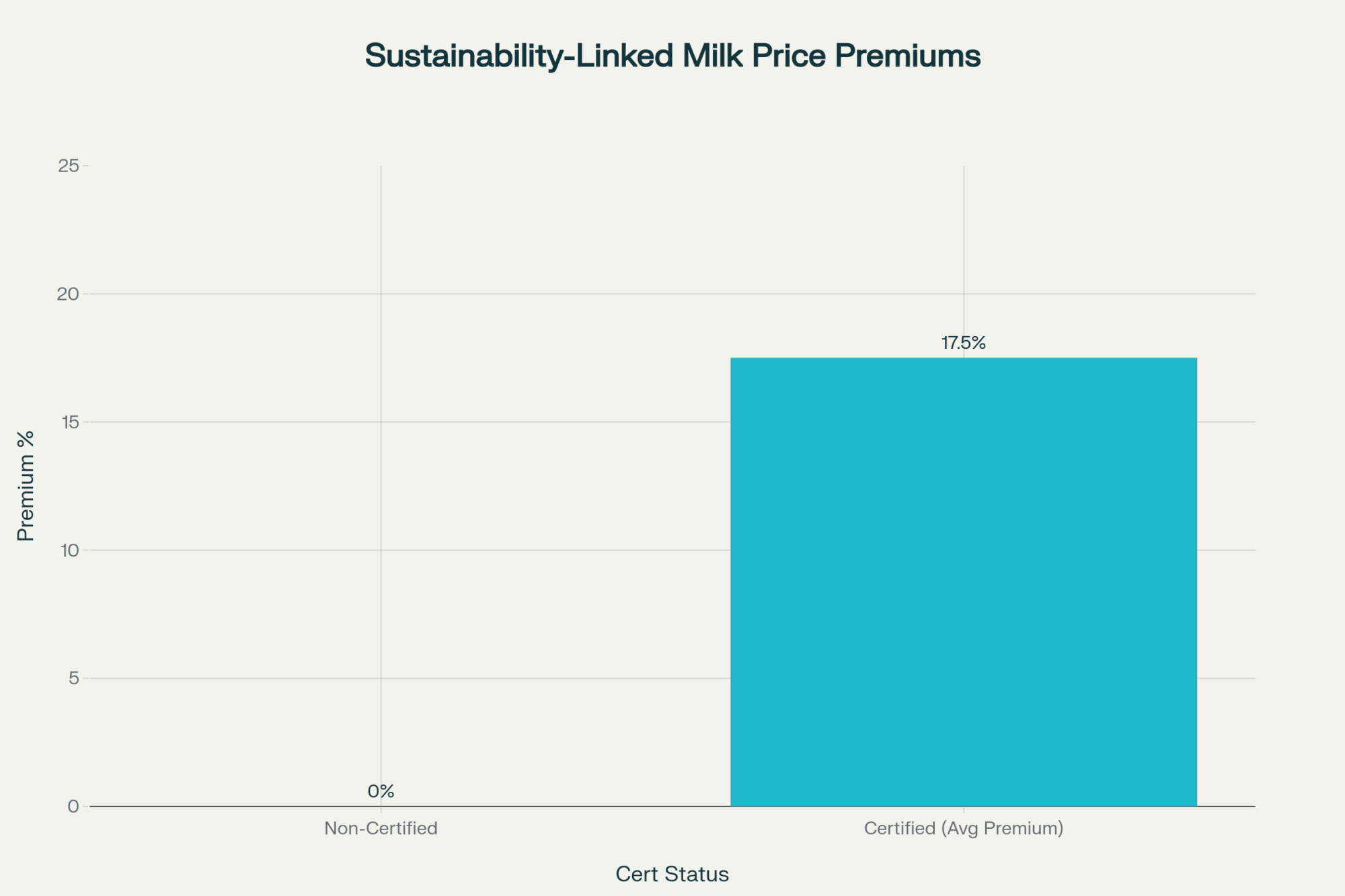Viewport: 1345px width, 896px height.
Task: Click the 15 tick on y-axis
Action: click(x=69, y=422)
